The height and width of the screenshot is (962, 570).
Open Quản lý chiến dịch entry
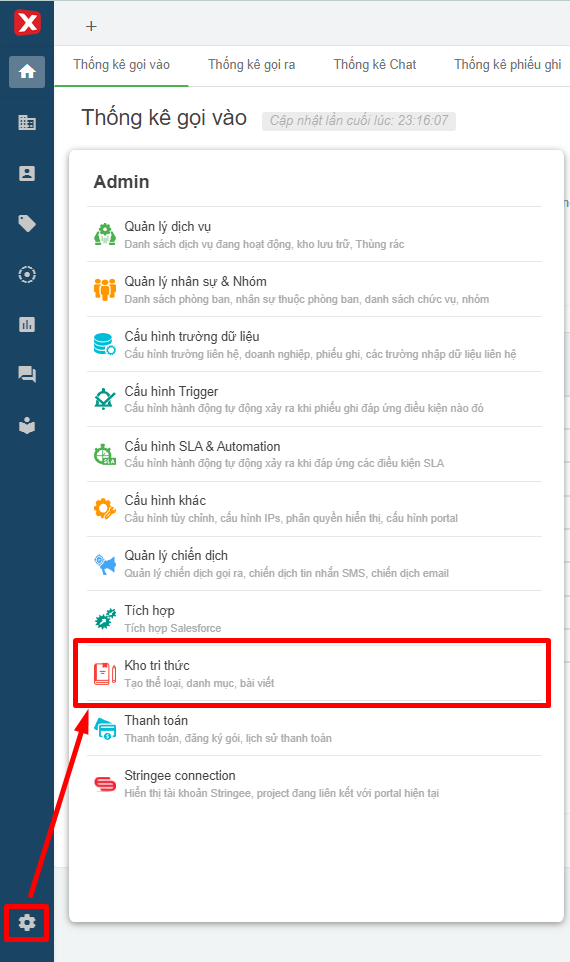coord(314,564)
